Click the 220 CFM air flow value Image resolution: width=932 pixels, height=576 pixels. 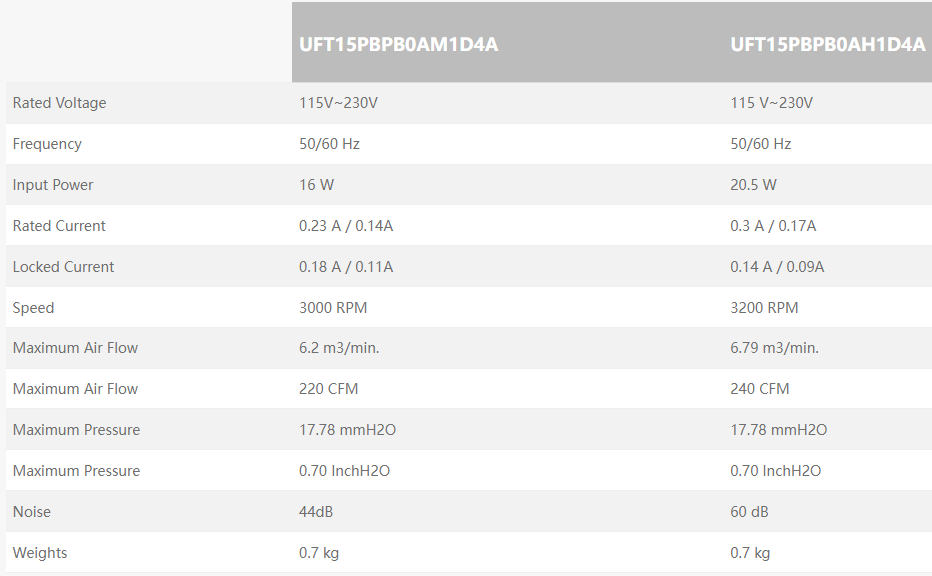pos(328,389)
